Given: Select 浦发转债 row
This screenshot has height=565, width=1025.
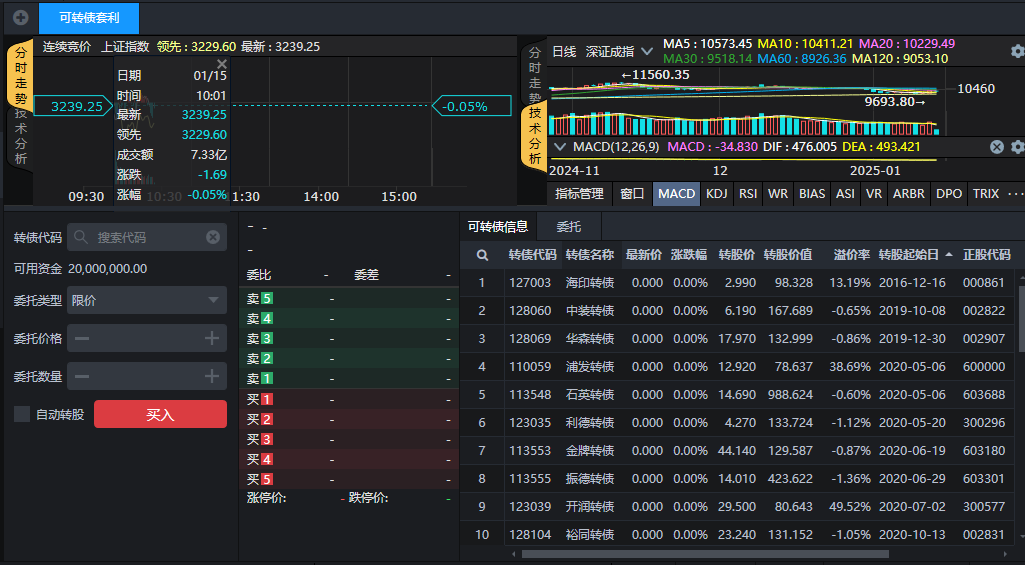Looking at the screenshot, I should [x=739, y=367].
